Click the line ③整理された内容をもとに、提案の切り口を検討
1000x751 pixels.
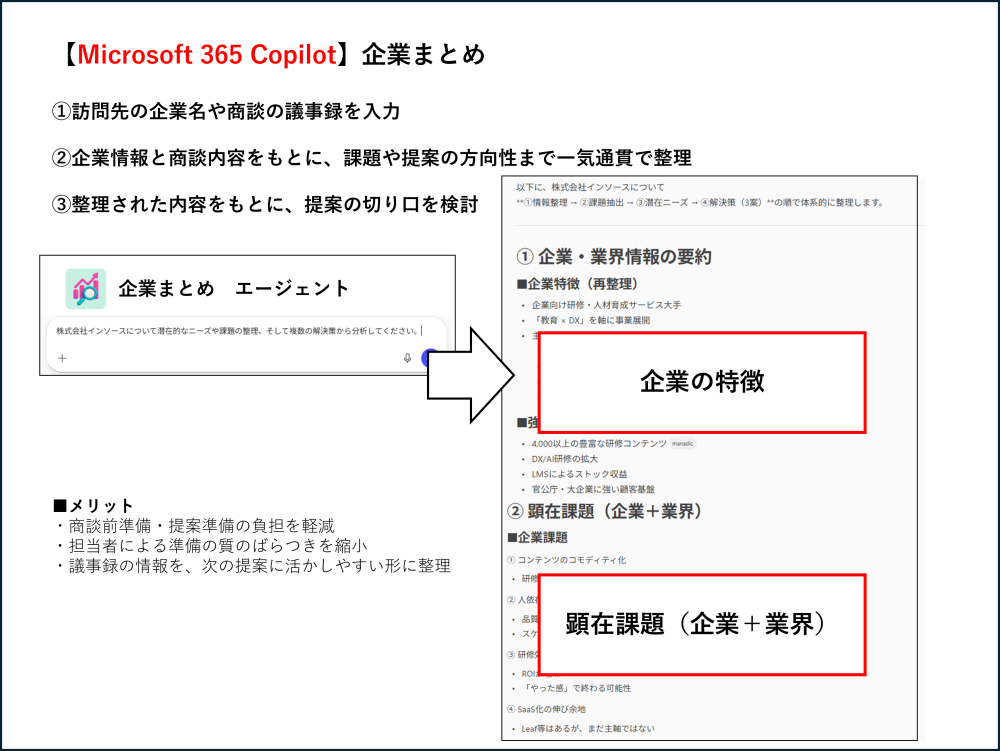coord(265,205)
